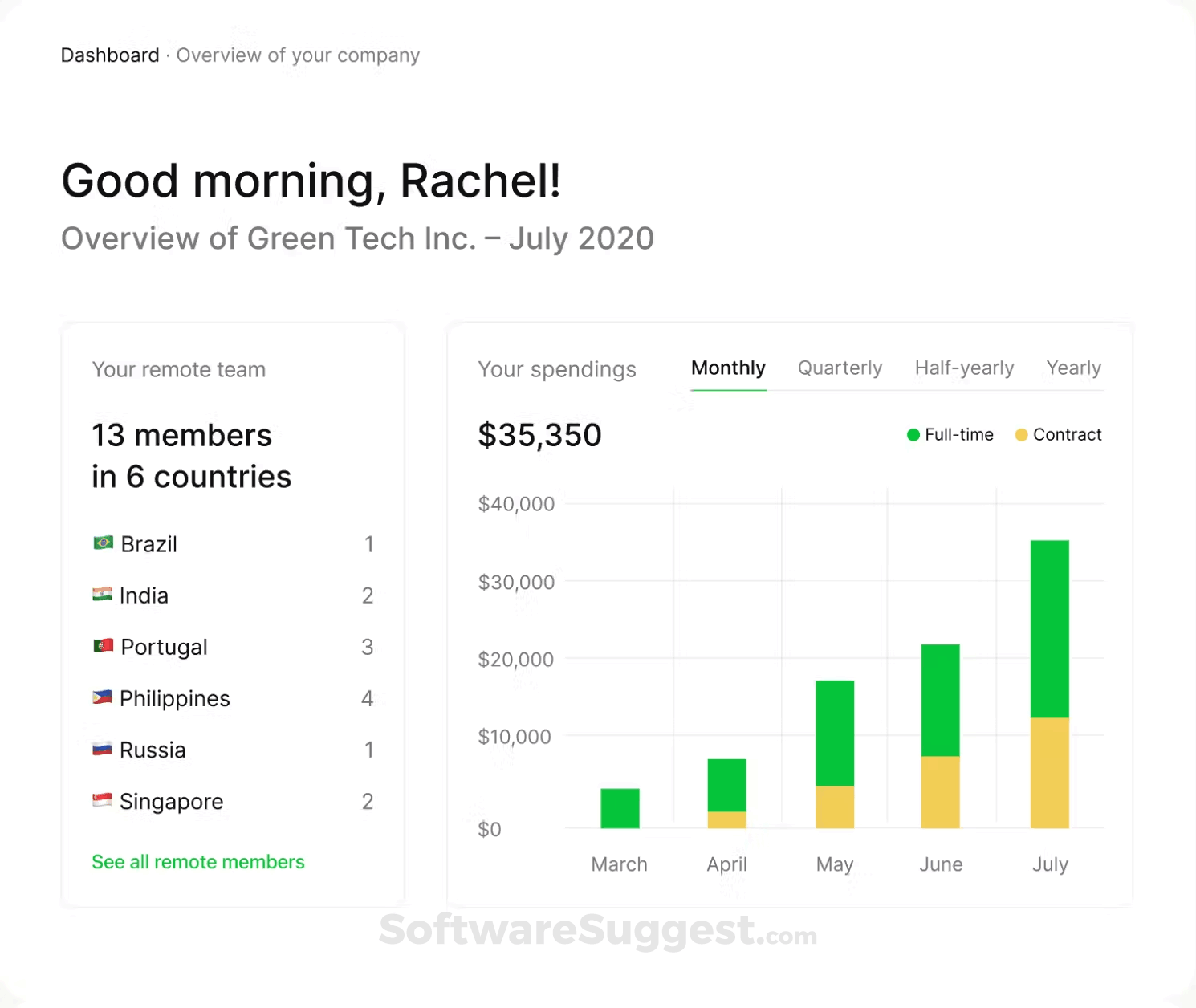The width and height of the screenshot is (1196, 1008).
Task: Click the Portugal flag icon
Action: point(104,646)
